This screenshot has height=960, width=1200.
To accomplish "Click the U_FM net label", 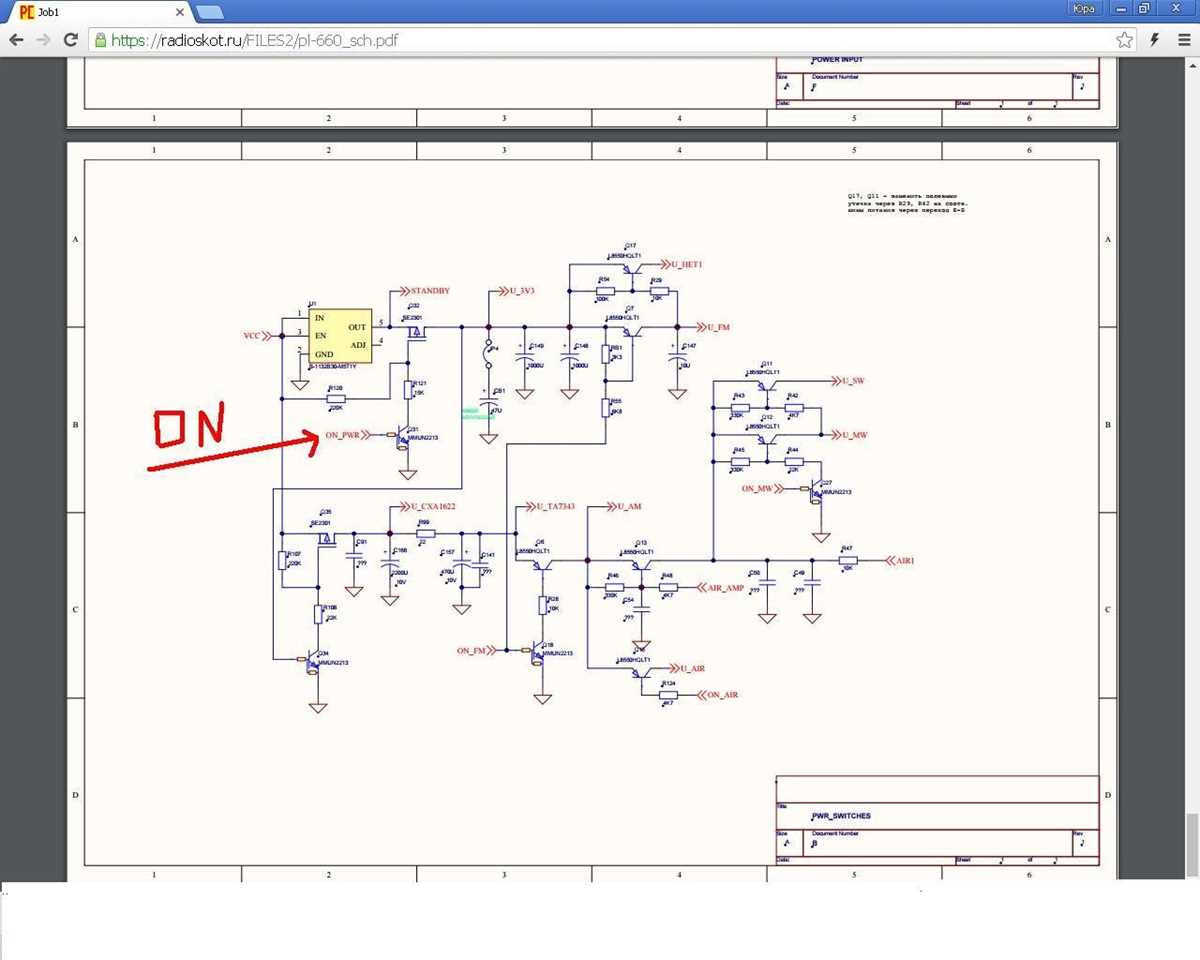I will [x=719, y=327].
